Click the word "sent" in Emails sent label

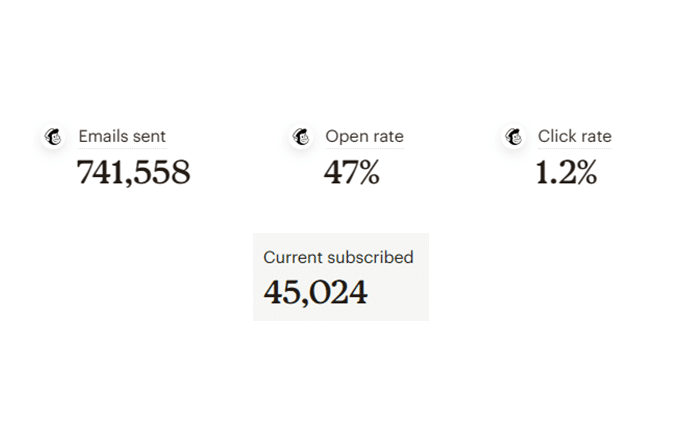click(148, 136)
